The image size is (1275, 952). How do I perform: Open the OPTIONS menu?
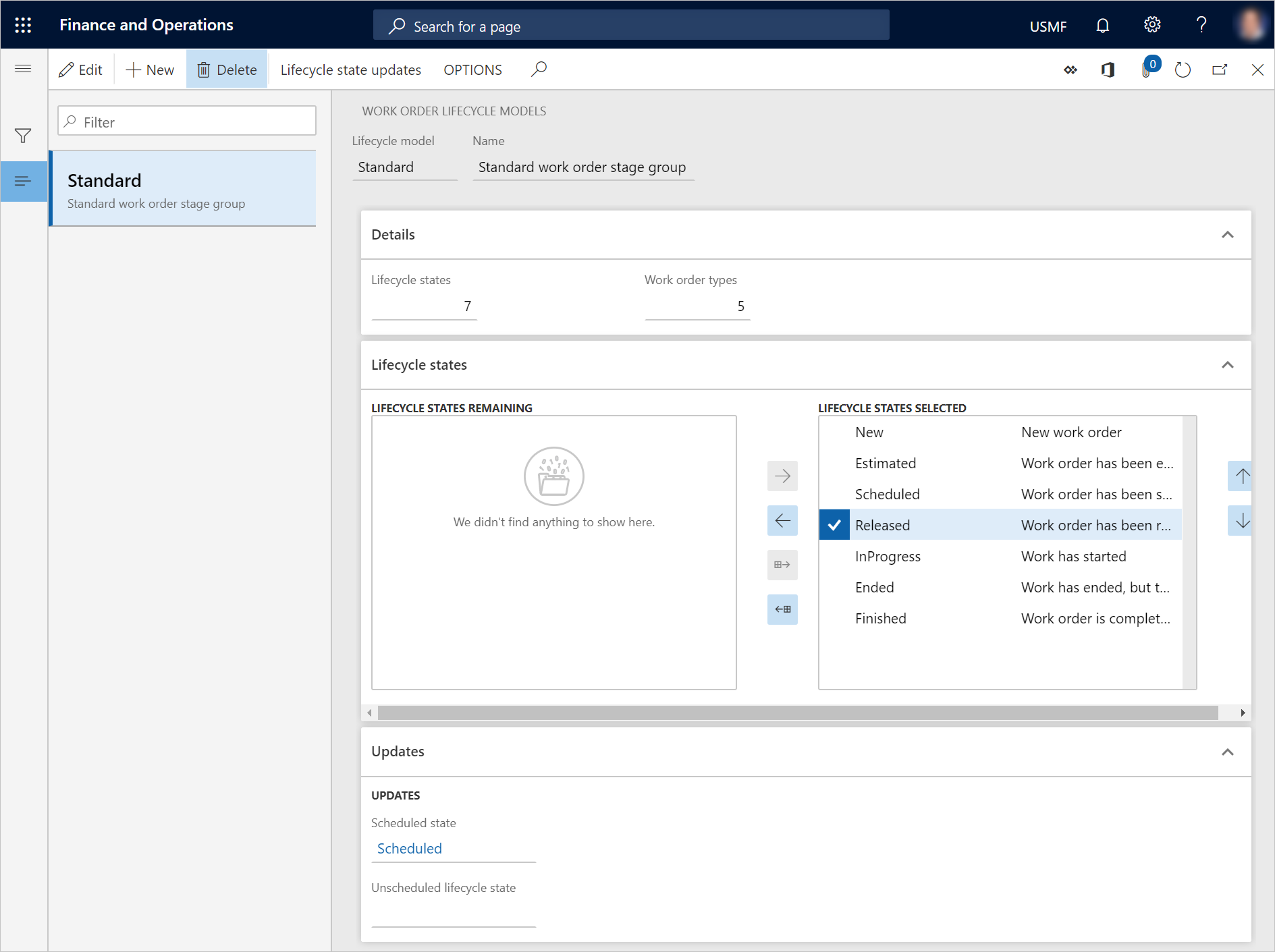click(x=472, y=69)
